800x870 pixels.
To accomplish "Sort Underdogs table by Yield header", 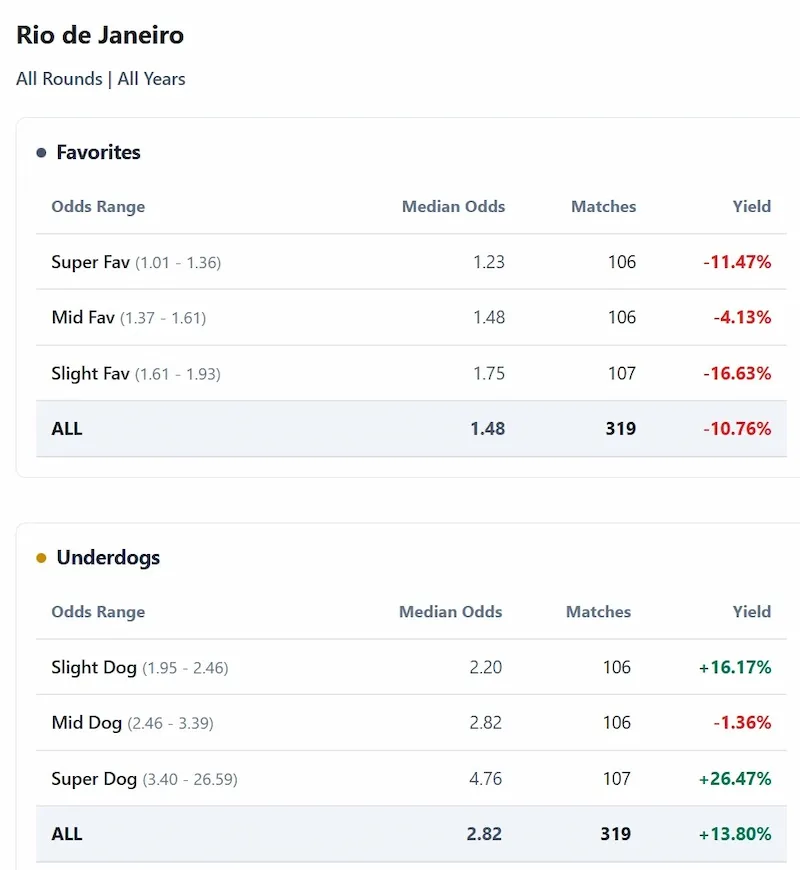I will pos(751,612).
